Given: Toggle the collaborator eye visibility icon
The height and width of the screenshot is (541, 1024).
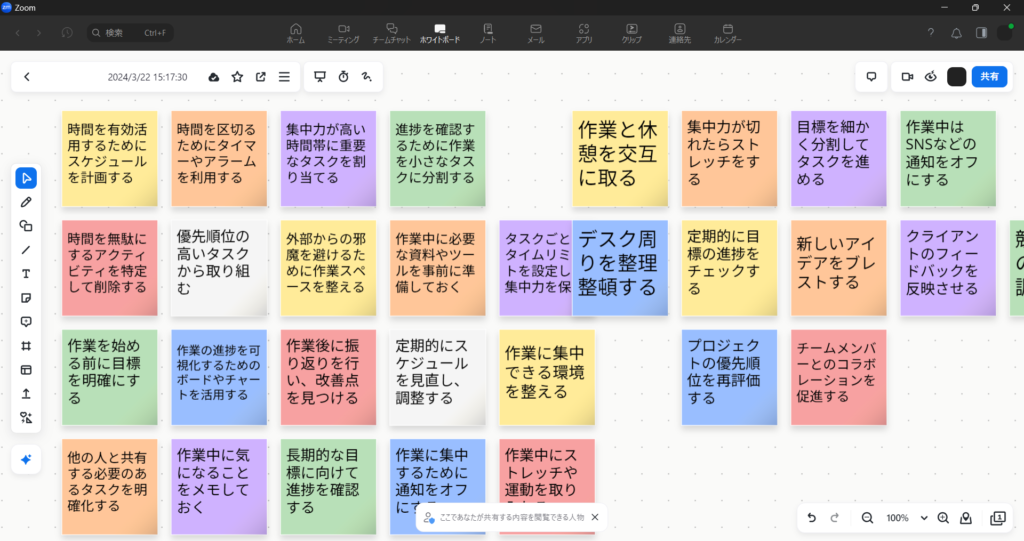Looking at the screenshot, I should [x=931, y=77].
